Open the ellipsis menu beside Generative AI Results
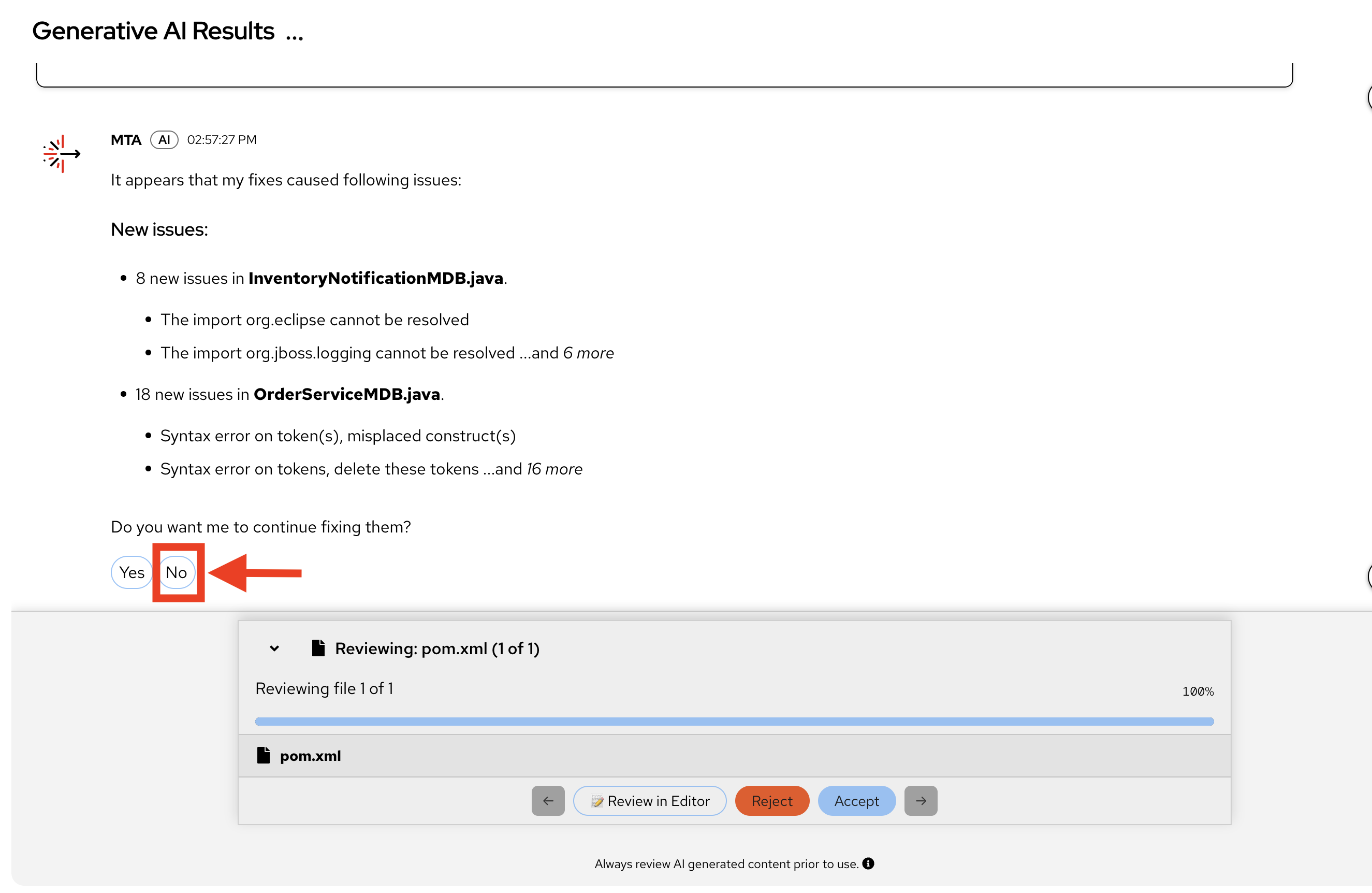Screen dimensions: 1372x893 (x=295, y=35)
